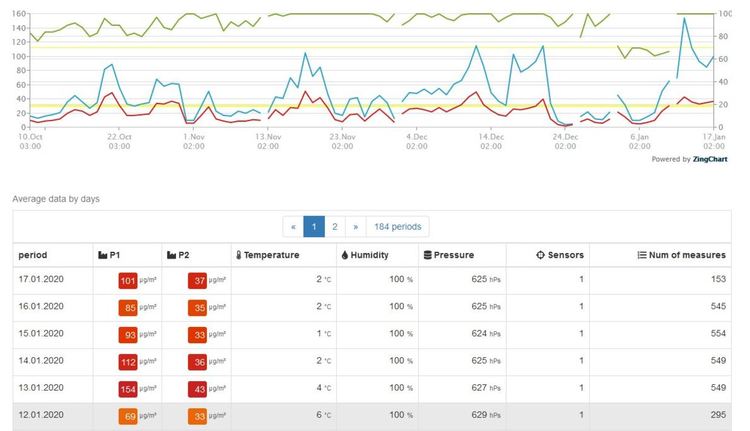This screenshot has width=750, height=431.
Task: Click the 24.Dec axis label on chart
Action: (x=565, y=142)
